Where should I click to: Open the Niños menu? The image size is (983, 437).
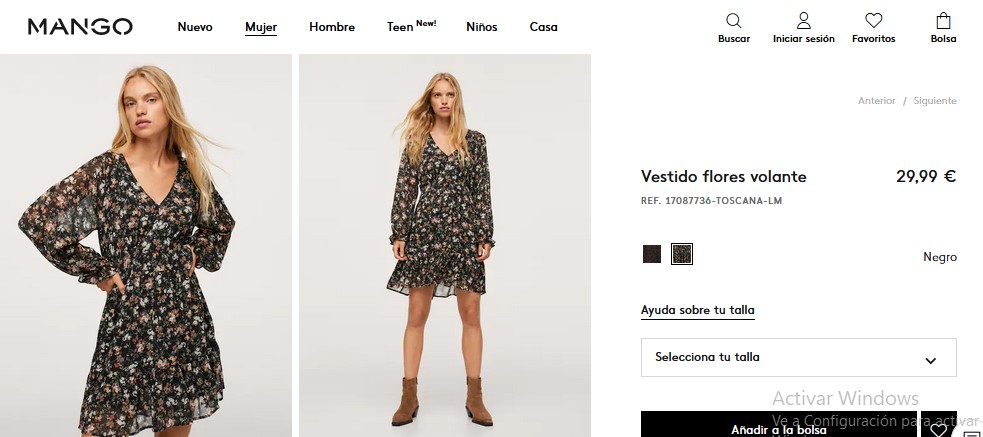coord(481,27)
